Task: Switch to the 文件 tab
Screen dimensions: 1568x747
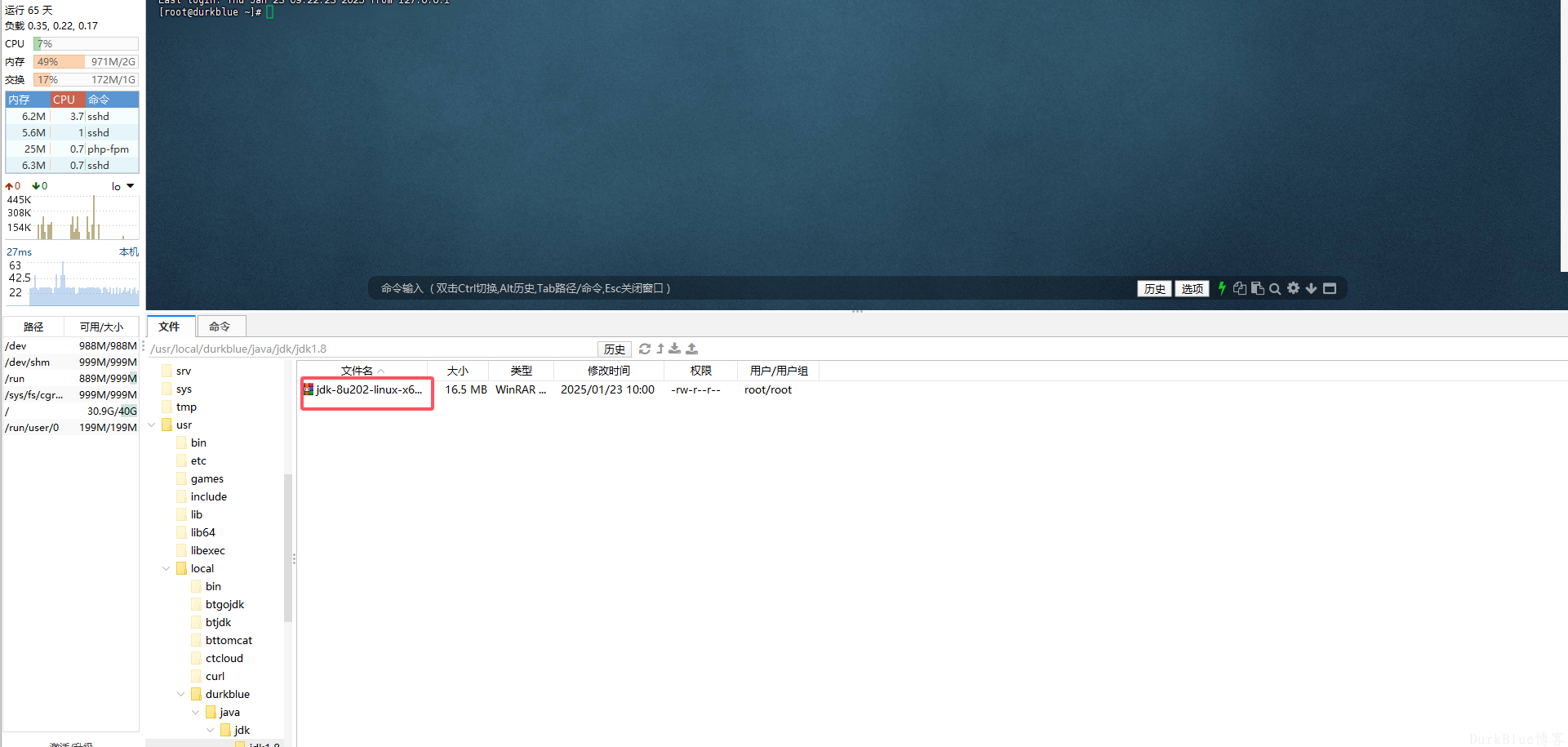Action: click(x=170, y=327)
